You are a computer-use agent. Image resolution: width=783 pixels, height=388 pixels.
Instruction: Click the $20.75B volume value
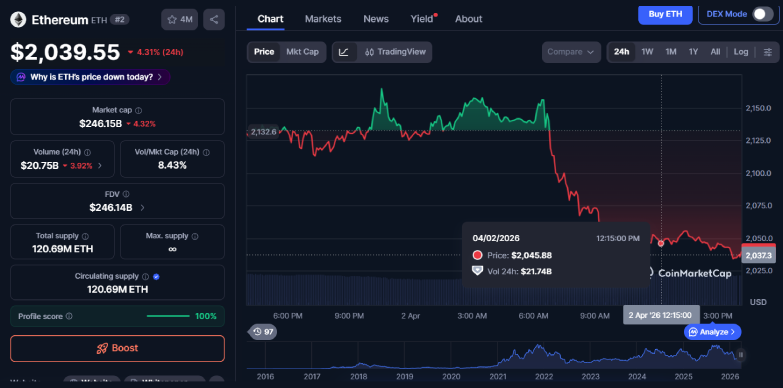click(x=39, y=165)
